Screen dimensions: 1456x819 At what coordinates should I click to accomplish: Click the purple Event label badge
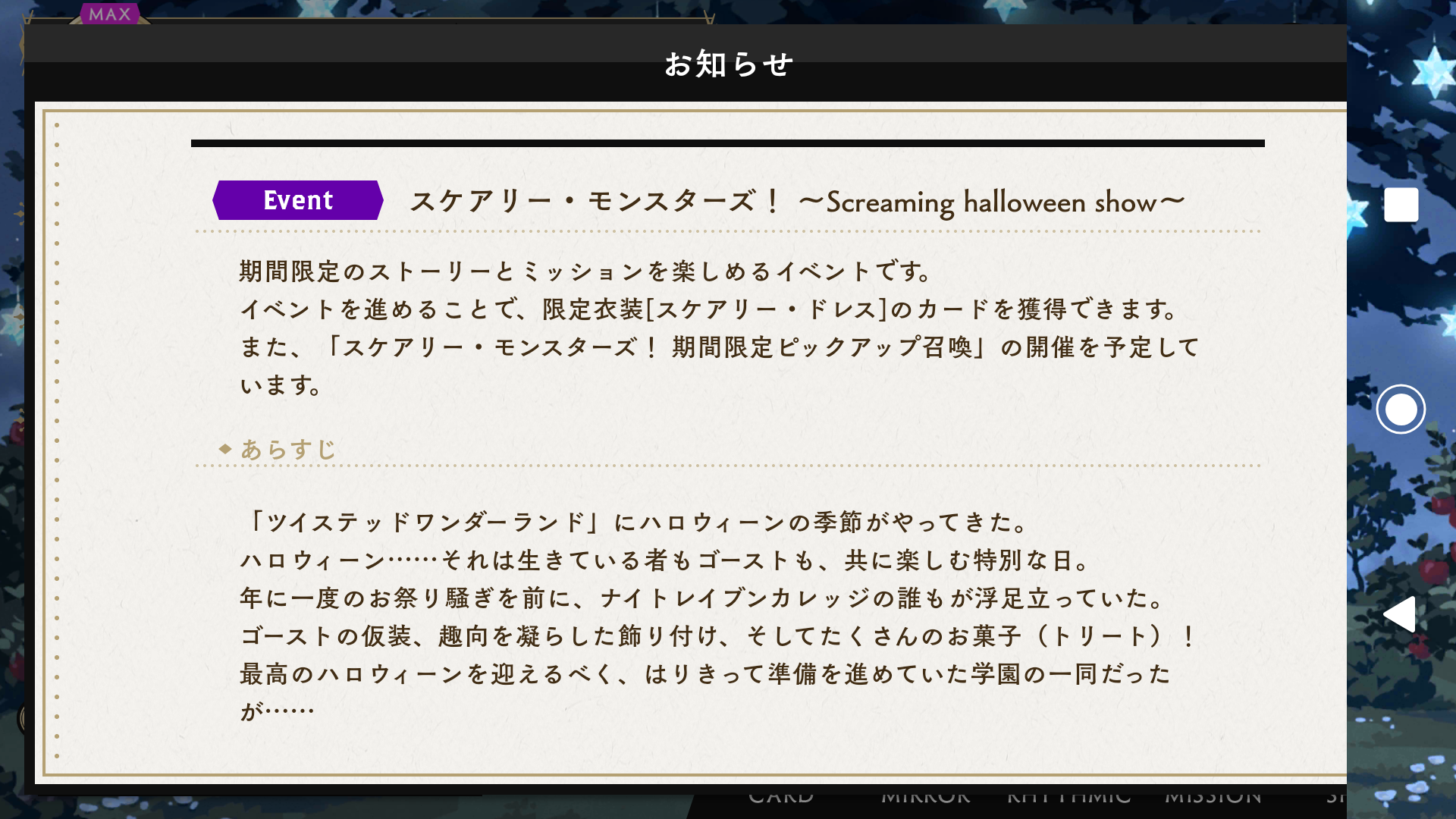coord(298,200)
